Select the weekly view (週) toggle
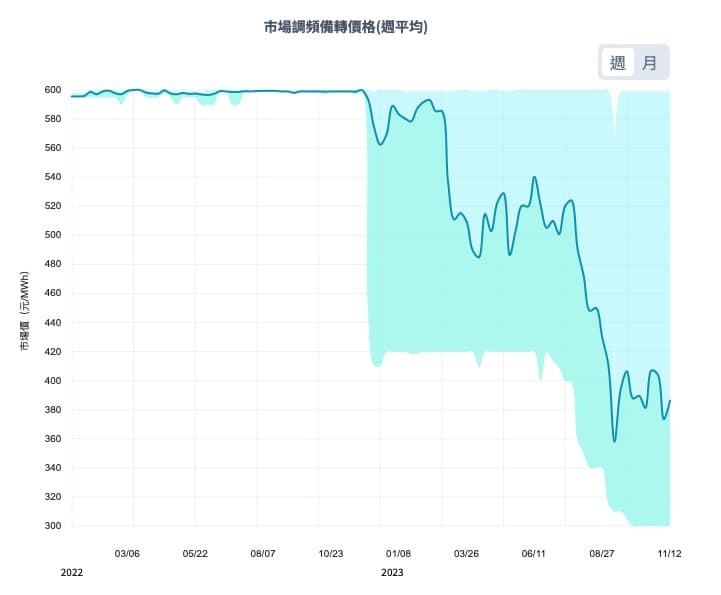The image size is (721, 595). coord(618,63)
